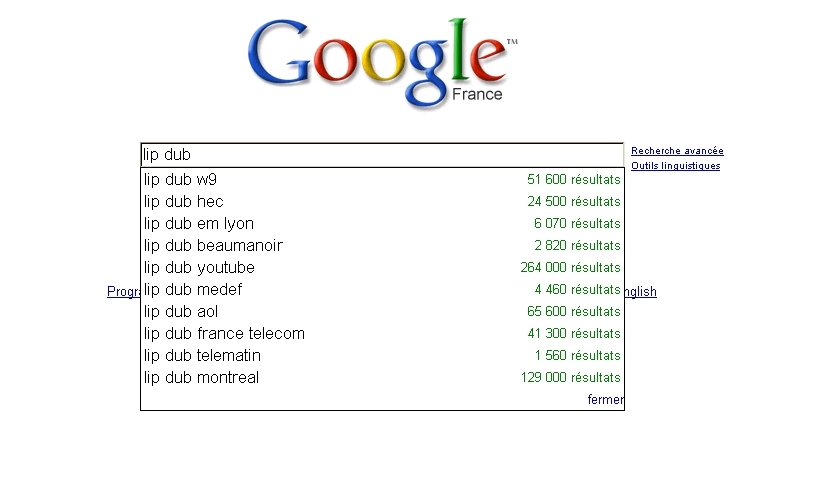Select the 'lip dub w9' suggestion
The height and width of the screenshot is (478, 816).
[180, 180]
